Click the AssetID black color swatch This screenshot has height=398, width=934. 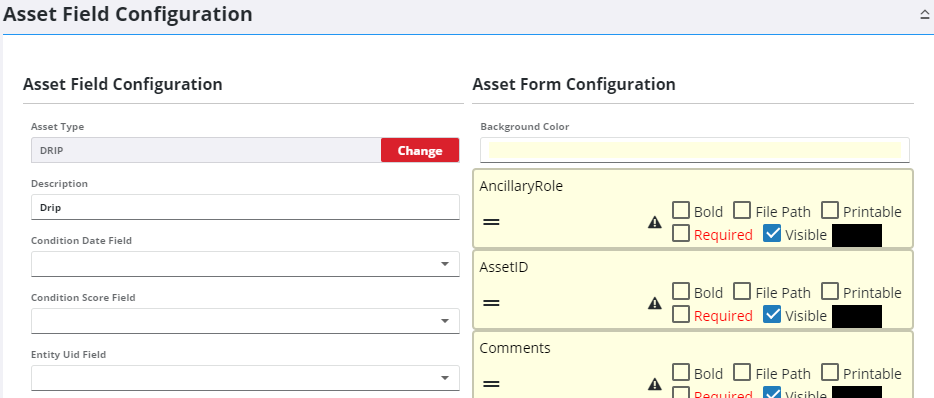tap(857, 316)
